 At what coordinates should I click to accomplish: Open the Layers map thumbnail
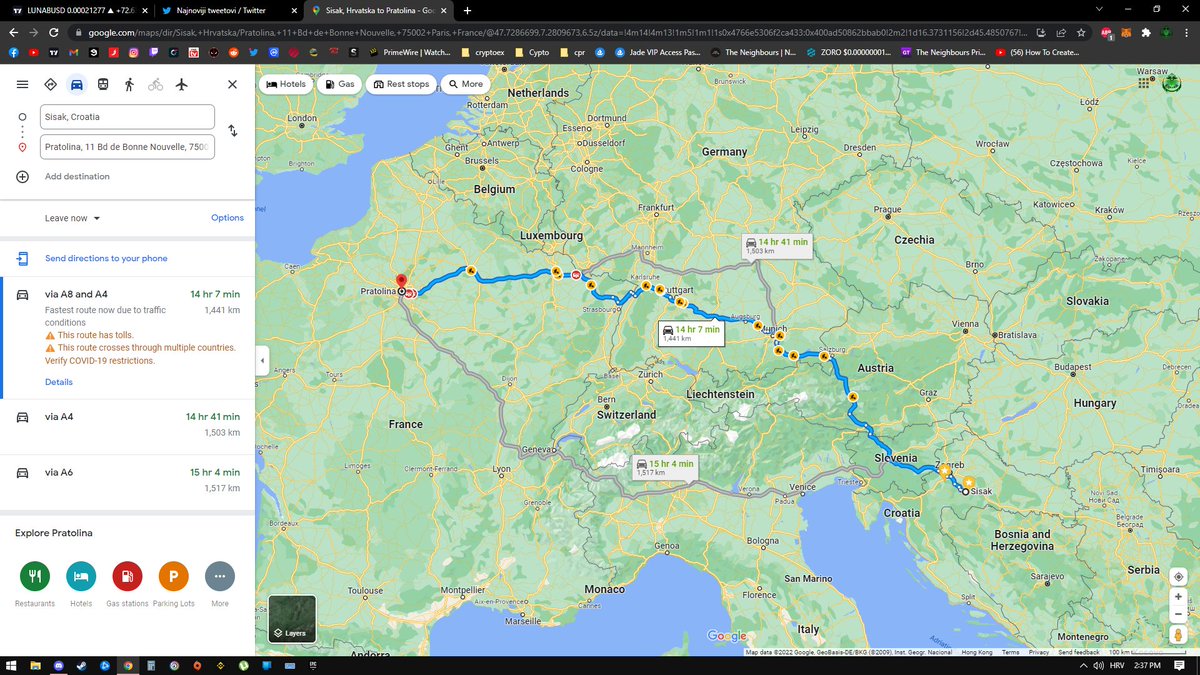click(x=292, y=618)
